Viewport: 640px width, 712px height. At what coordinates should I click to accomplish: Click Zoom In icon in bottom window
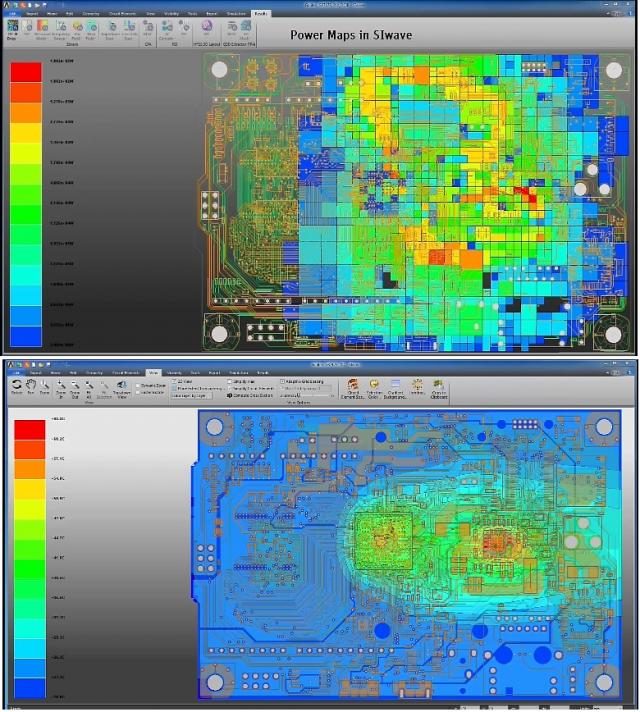click(x=60, y=390)
